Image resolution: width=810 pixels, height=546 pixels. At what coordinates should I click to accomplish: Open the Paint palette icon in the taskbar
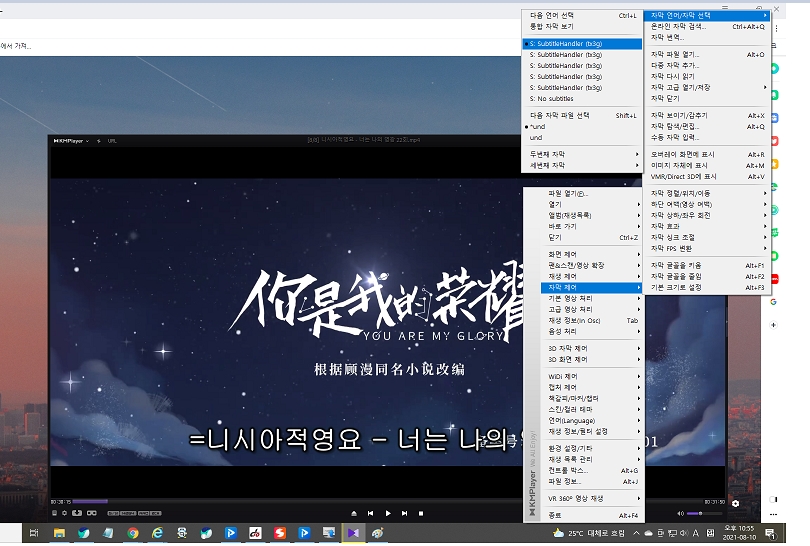[378, 533]
